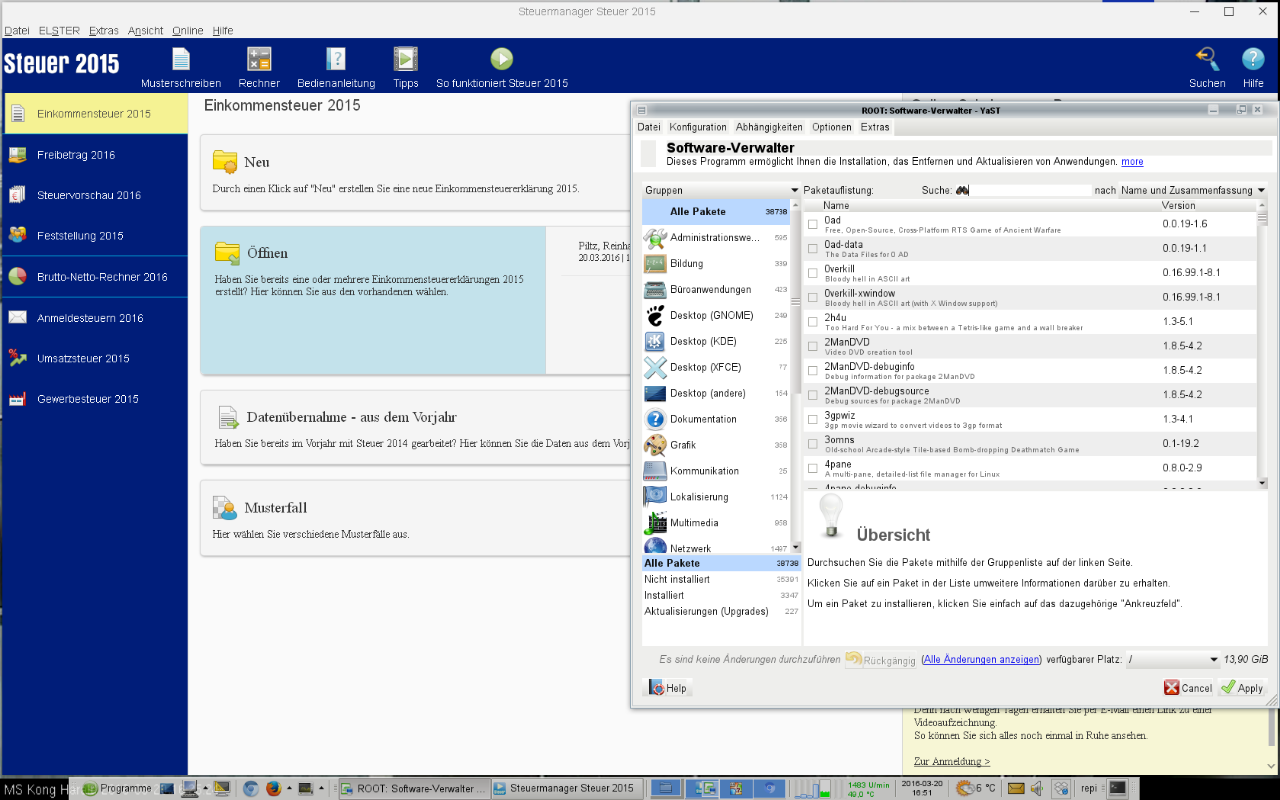Open 'Name und Zusammenfassung' search dropdown

tap(1193, 190)
